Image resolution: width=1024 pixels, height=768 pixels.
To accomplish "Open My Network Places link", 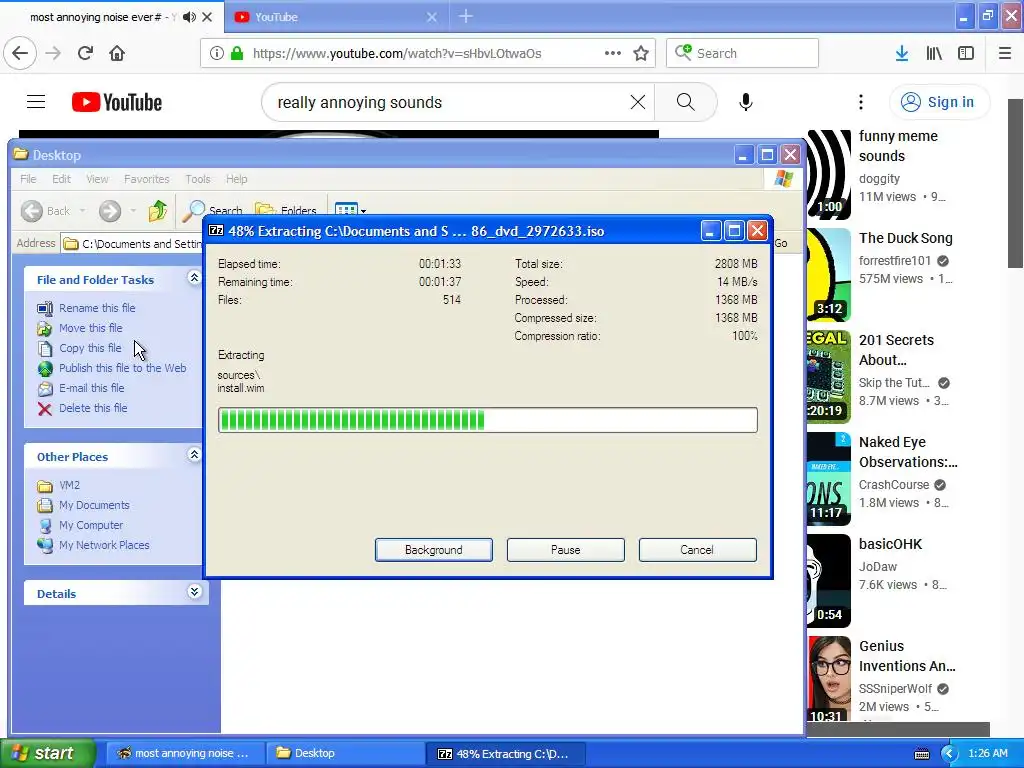I will coord(104,545).
